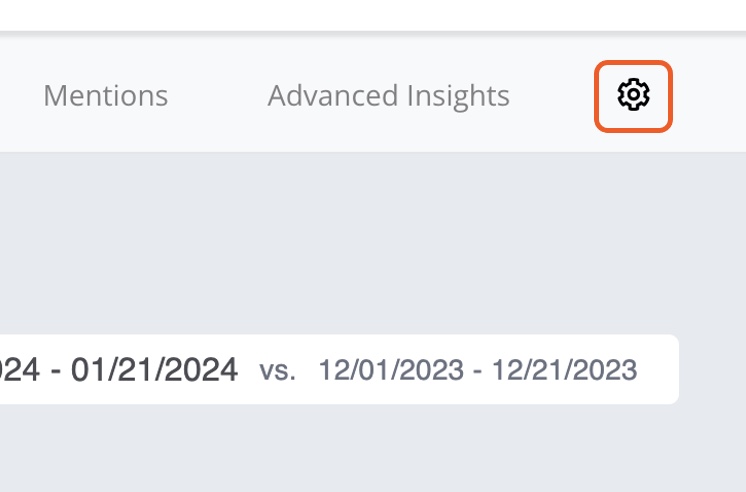Viewport: 746px width, 492px height.
Task: Click the partially visible "024" start date
Action: pyautogui.click(x=20, y=369)
